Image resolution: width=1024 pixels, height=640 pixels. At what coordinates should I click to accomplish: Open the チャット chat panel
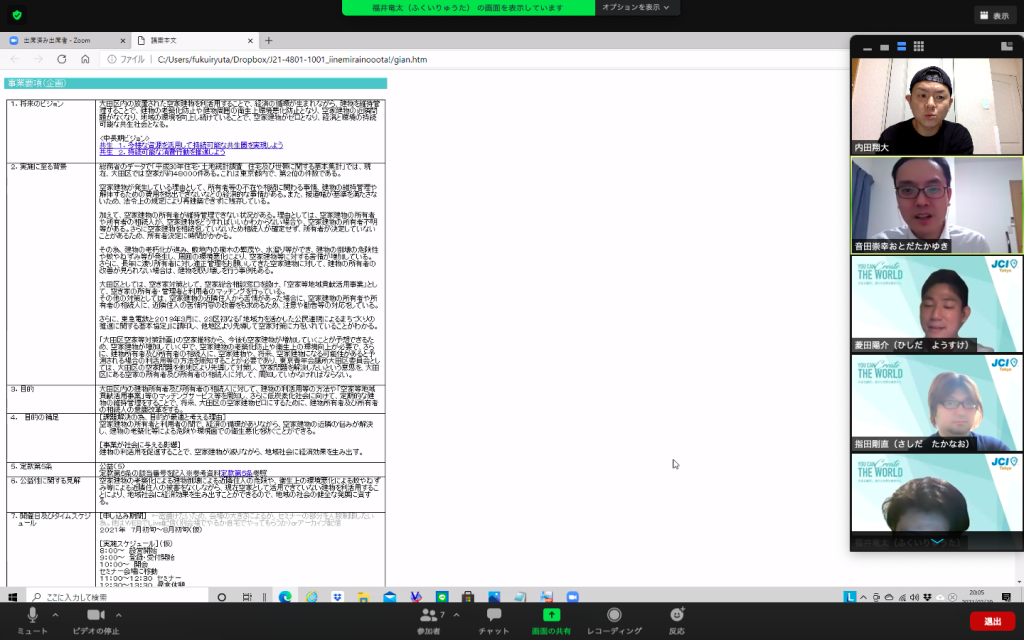[x=493, y=618]
